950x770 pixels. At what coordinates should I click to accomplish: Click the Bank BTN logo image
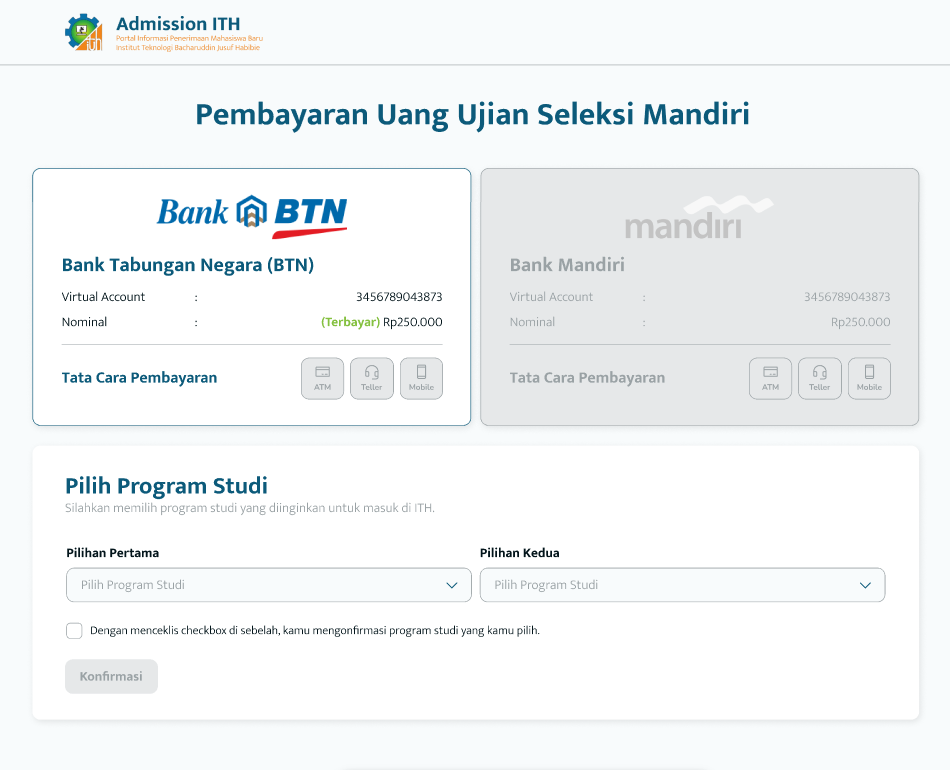[252, 217]
